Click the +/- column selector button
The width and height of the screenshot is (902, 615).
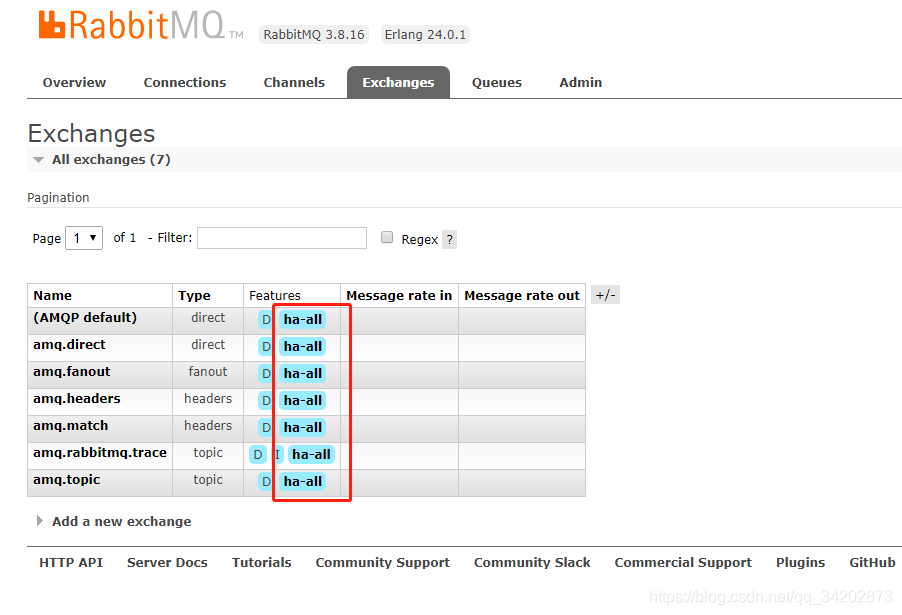[x=605, y=295]
